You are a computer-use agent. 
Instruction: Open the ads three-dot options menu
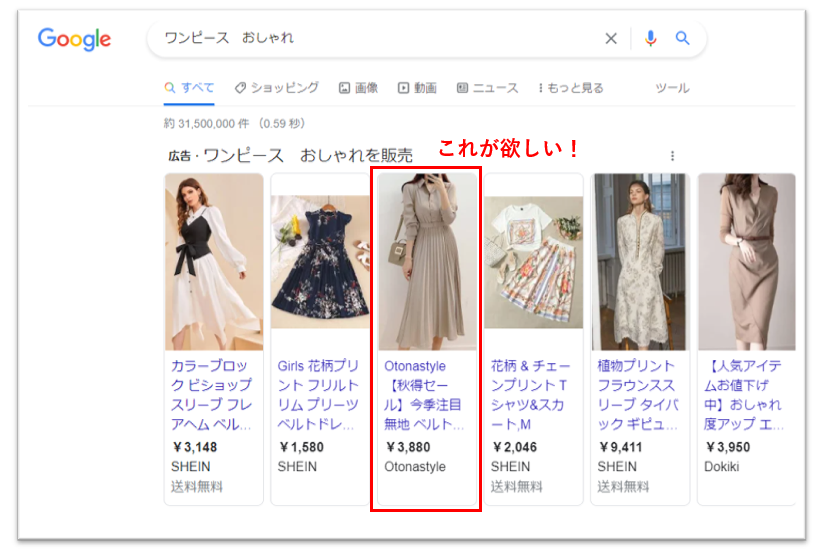tap(672, 156)
